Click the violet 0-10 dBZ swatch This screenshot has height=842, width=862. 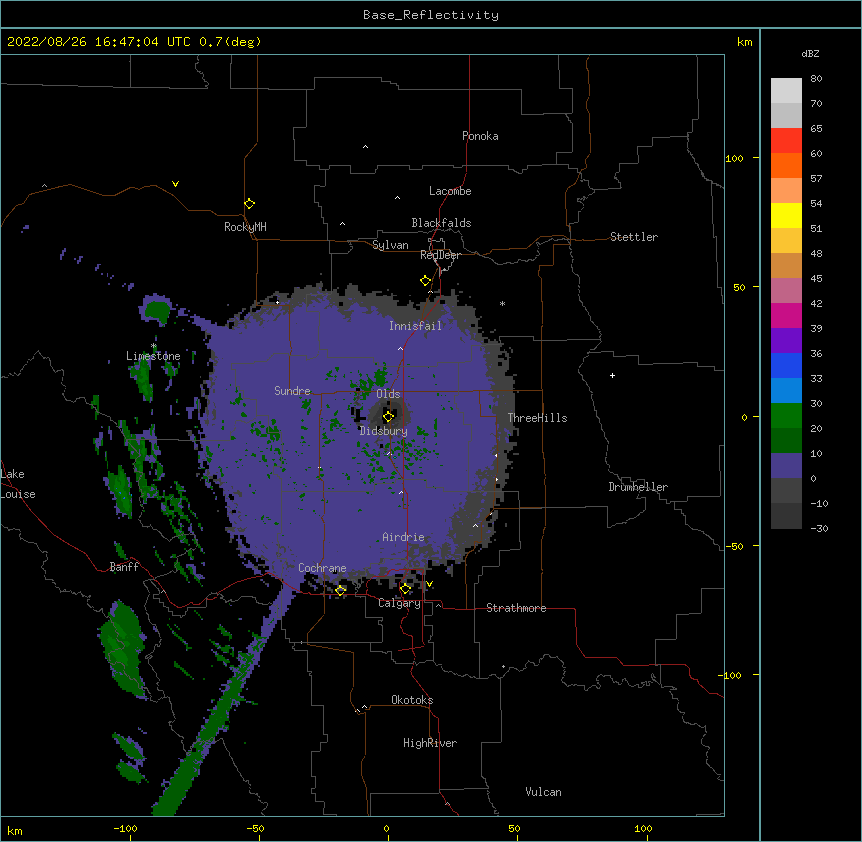click(x=786, y=466)
